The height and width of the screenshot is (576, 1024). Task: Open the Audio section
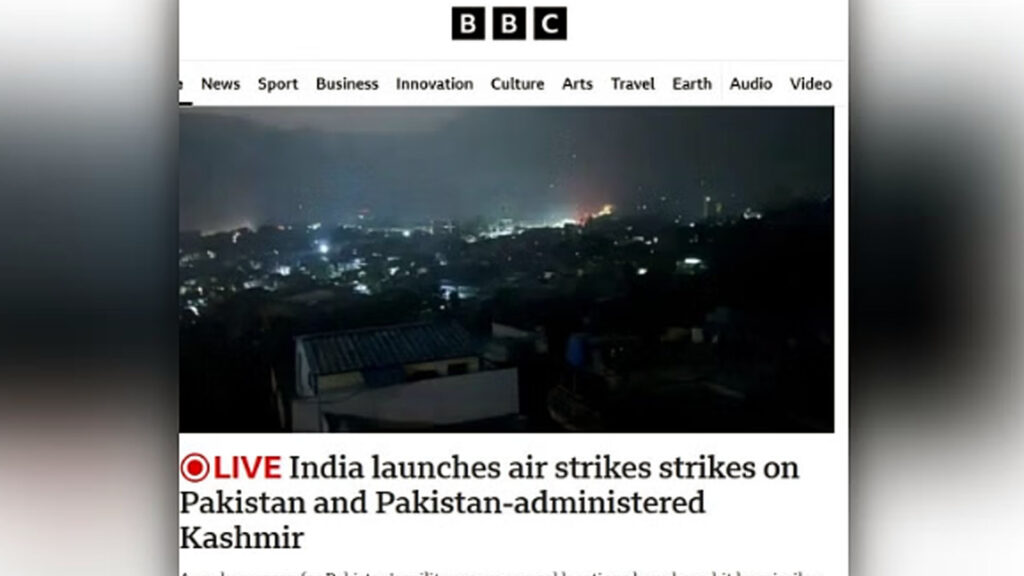750,84
